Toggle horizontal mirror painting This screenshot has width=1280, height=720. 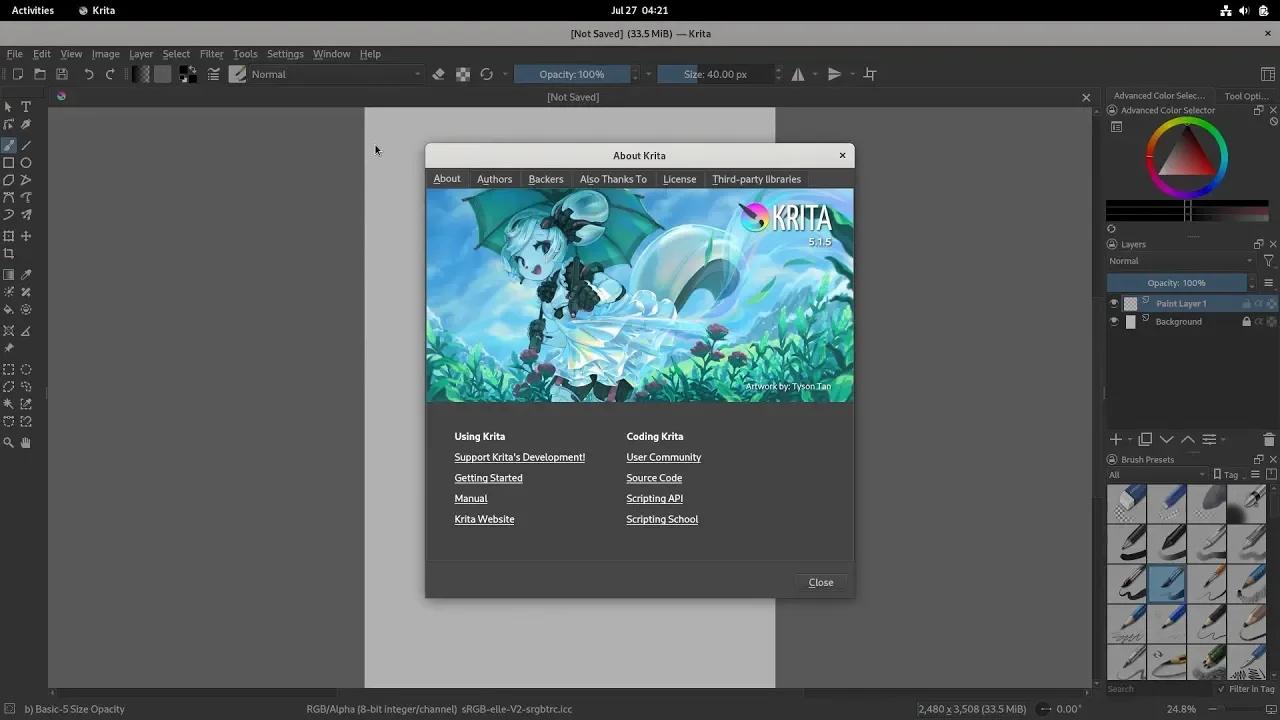(x=798, y=74)
